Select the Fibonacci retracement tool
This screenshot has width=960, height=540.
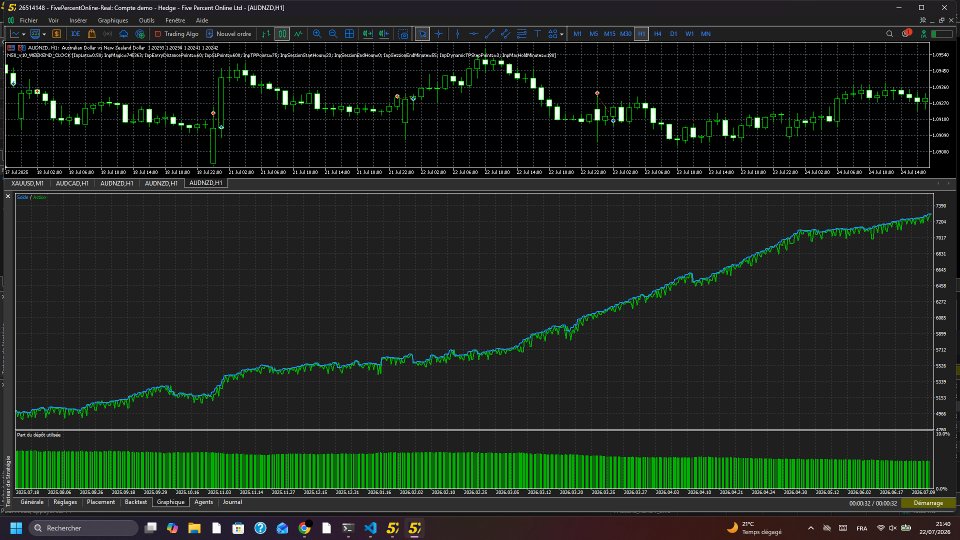click(522, 34)
